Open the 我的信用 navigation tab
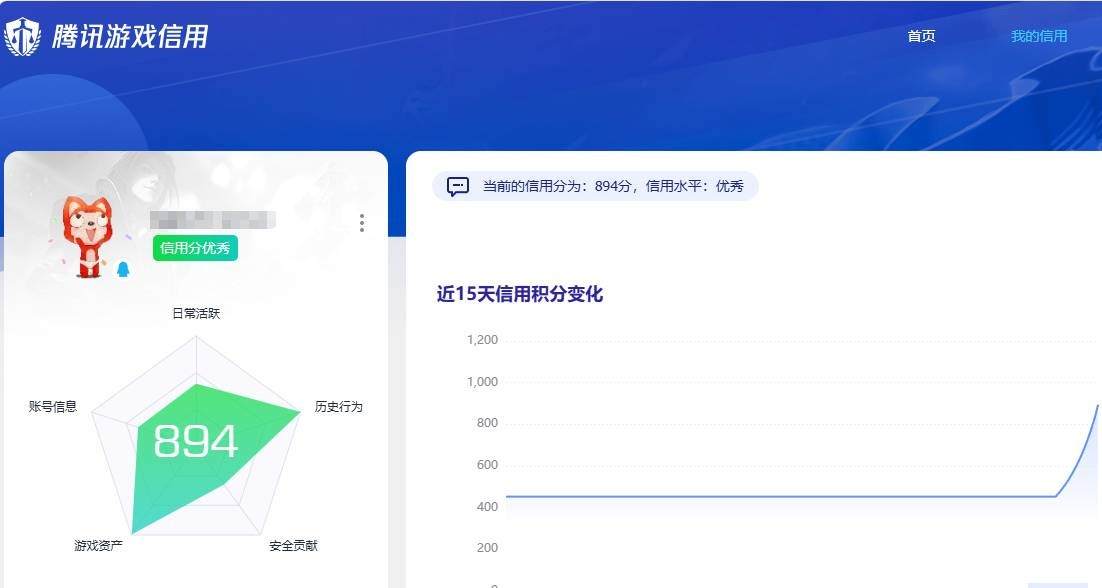The image size is (1102, 588). (x=1039, y=36)
